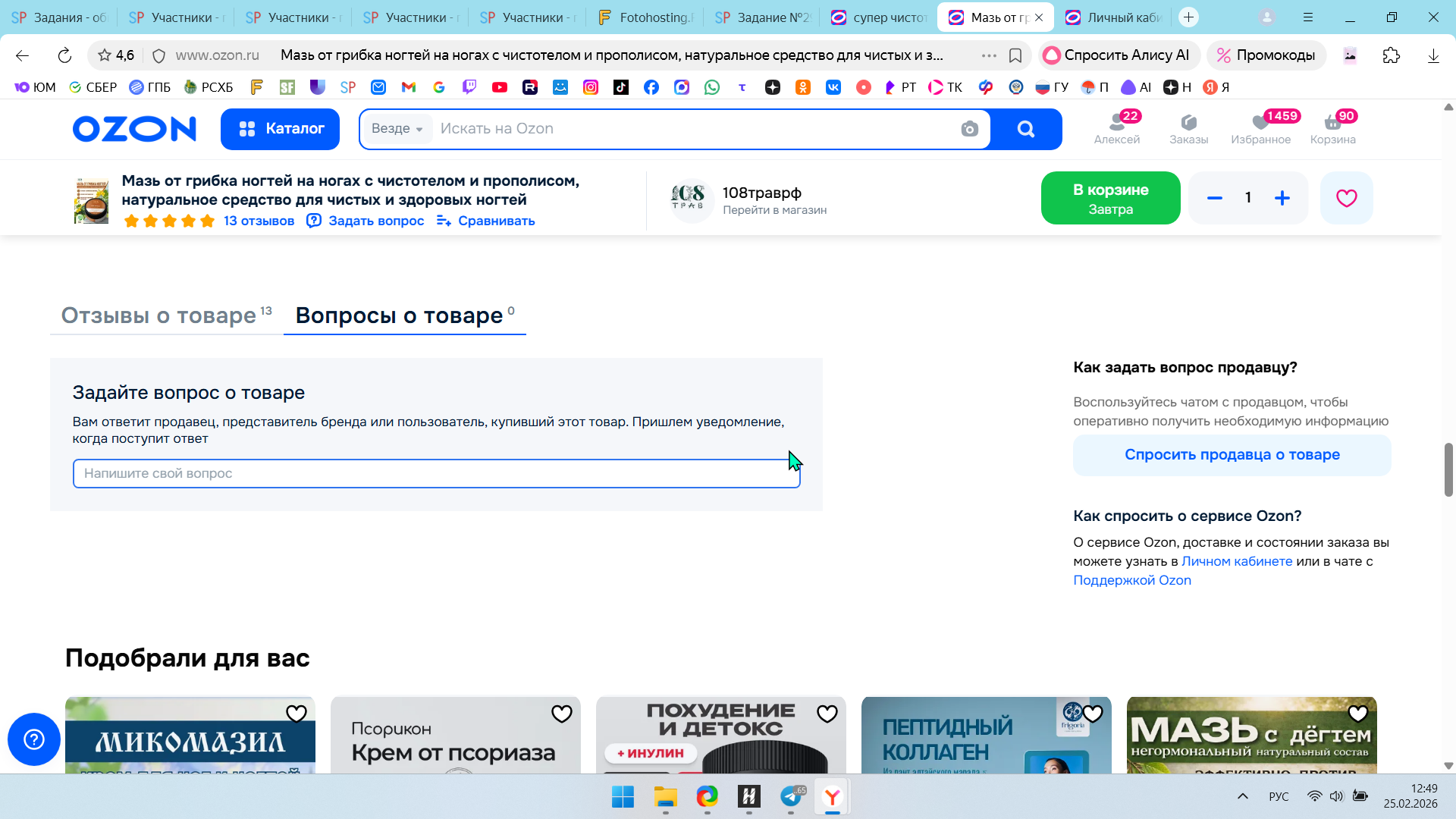
Task: Expand the Везде search scope dropdown
Action: [397, 129]
